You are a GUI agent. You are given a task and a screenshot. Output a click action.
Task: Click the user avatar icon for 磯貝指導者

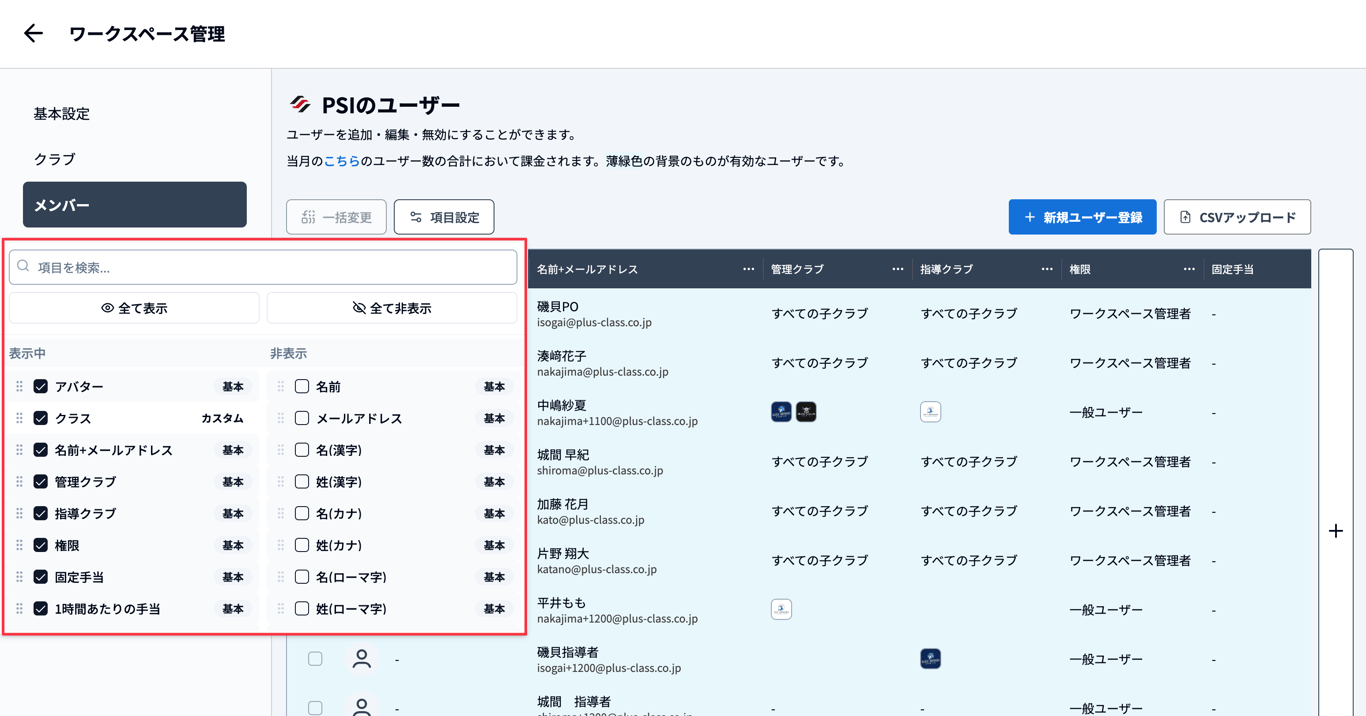click(362, 659)
